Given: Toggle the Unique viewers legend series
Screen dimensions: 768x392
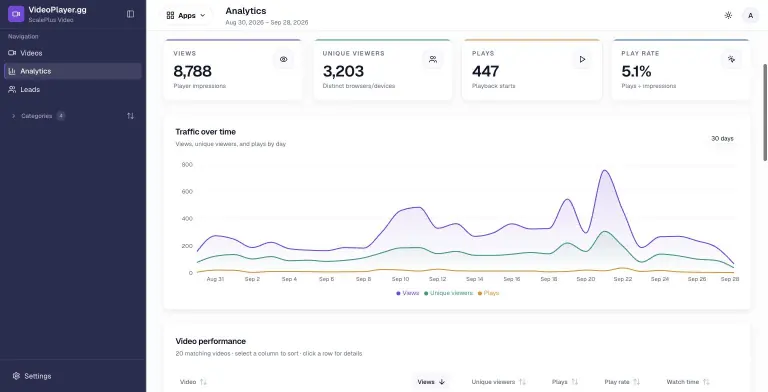Looking at the screenshot, I should coord(449,293).
